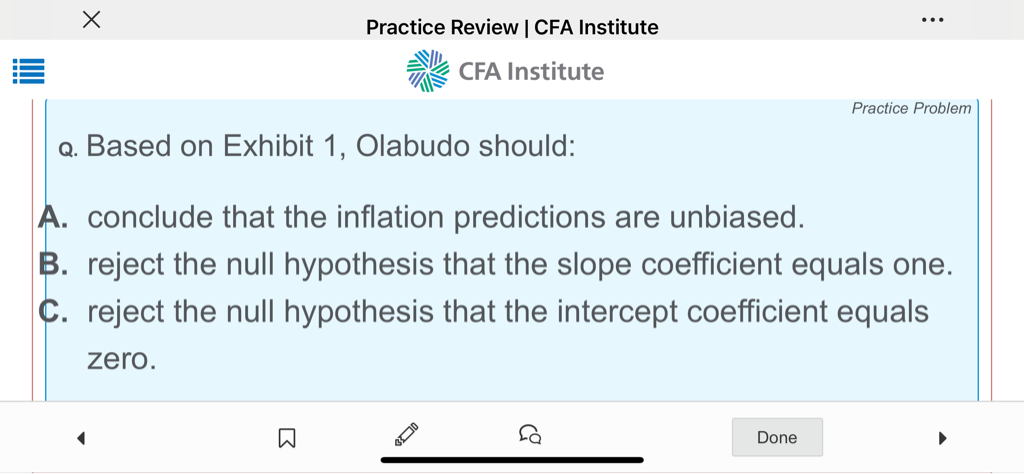Tap the CFA Institute starburst emblem
Screen dimensions: 1024x474
tap(428, 71)
